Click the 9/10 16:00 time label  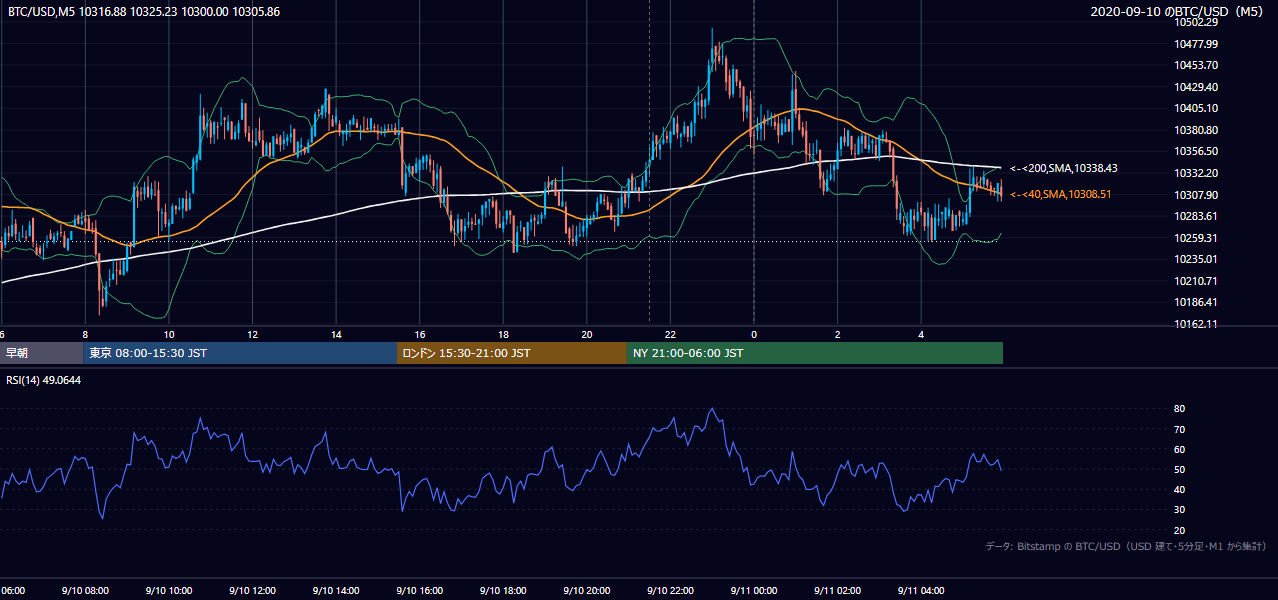(419, 591)
